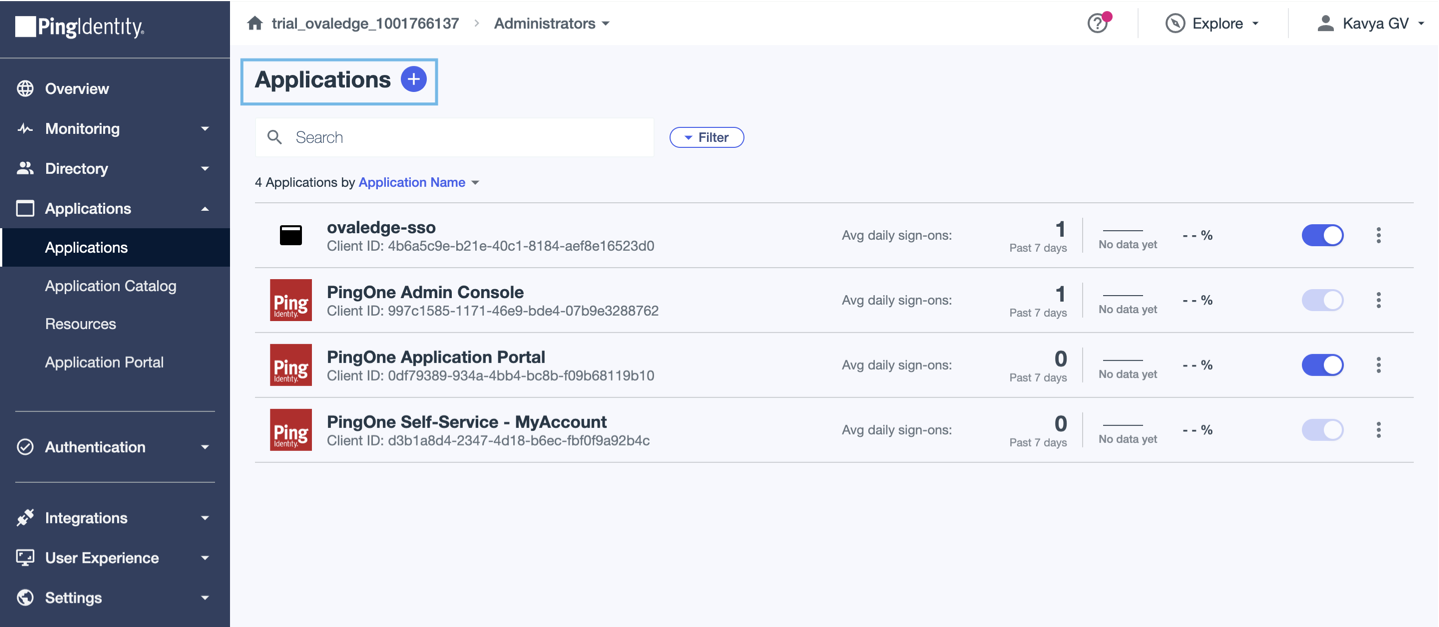The width and height of the screenshot is (1439, 627).
Task: Collapse the Applications sidebar arrow
Action: (x=205, y=209)
